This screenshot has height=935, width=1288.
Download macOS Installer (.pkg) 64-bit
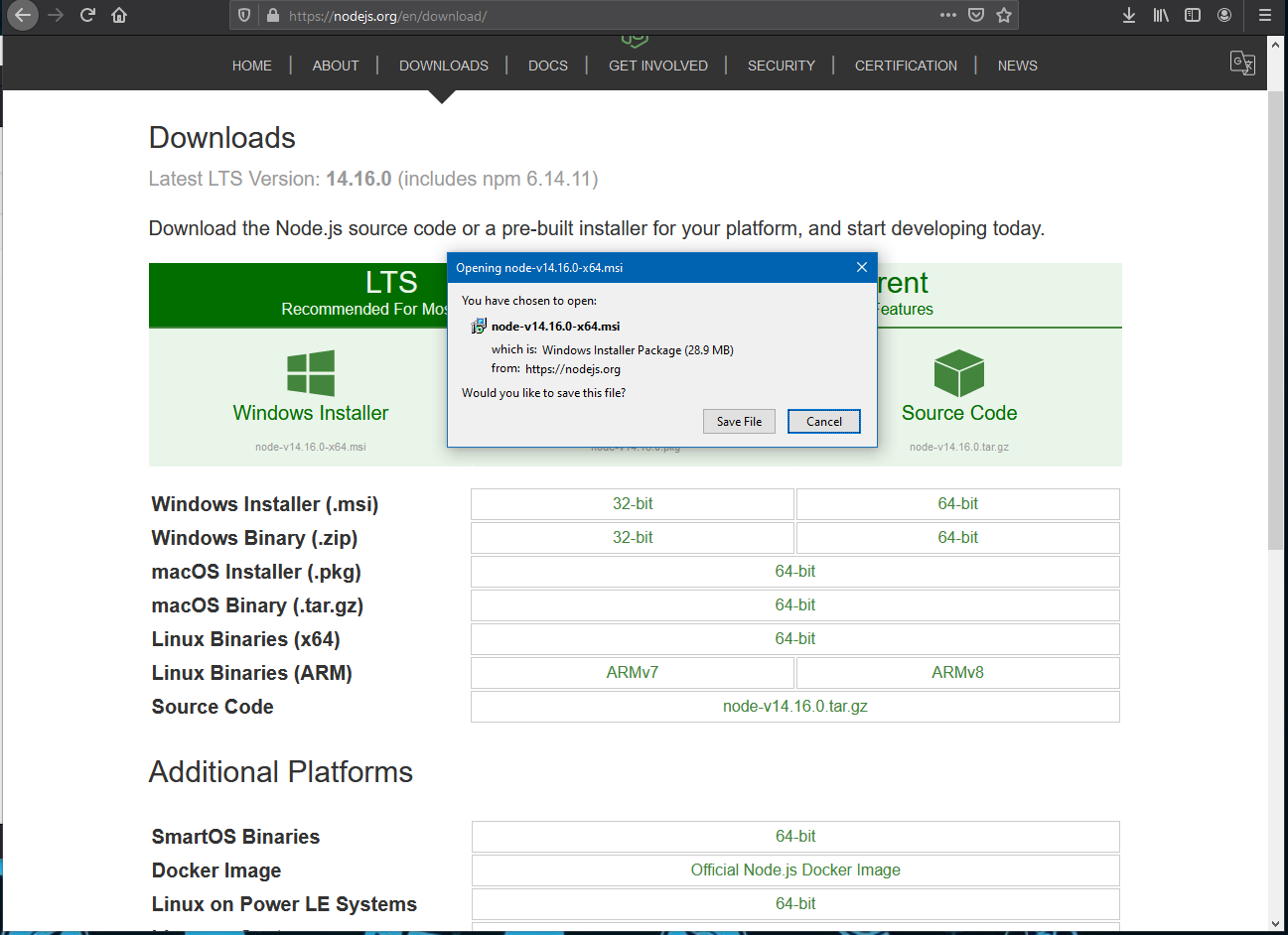[795, 572]
